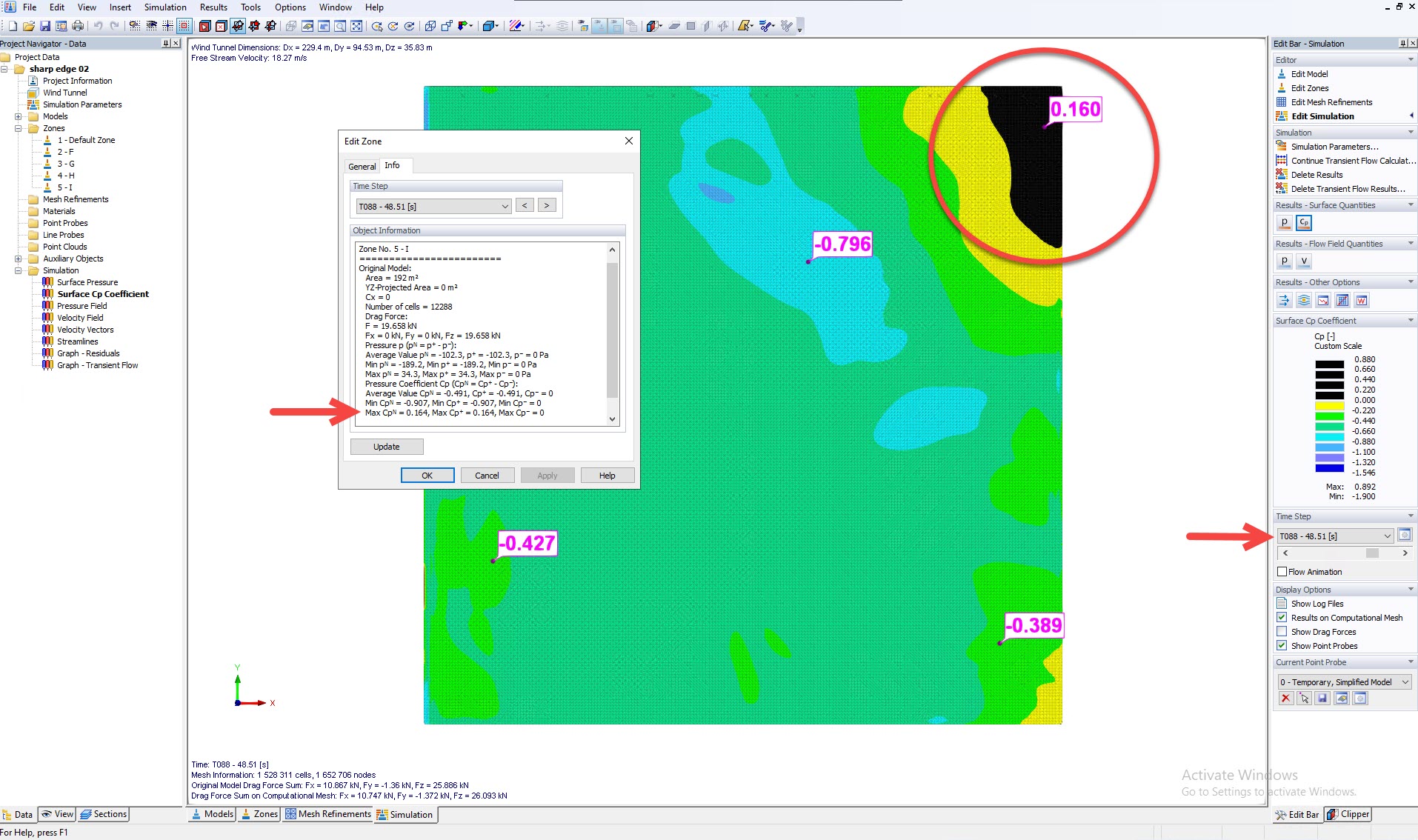Open the Tools menu

(250, 7)
